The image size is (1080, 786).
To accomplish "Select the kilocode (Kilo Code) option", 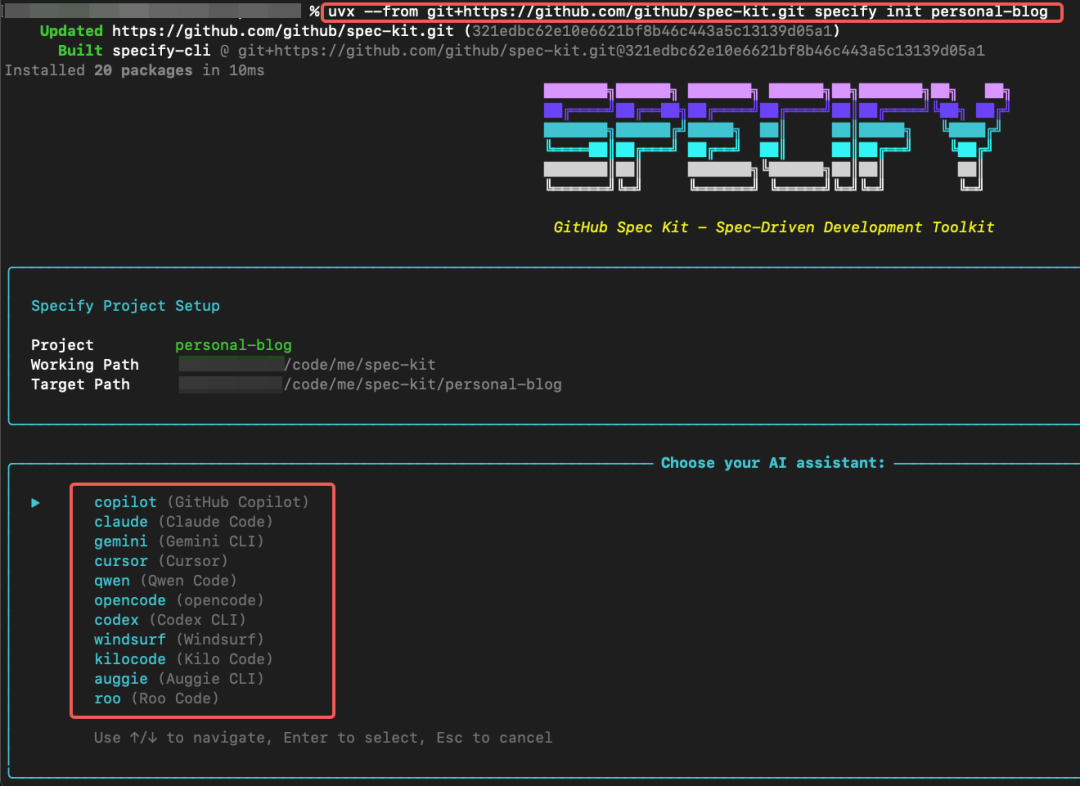I will pos(183,659).
